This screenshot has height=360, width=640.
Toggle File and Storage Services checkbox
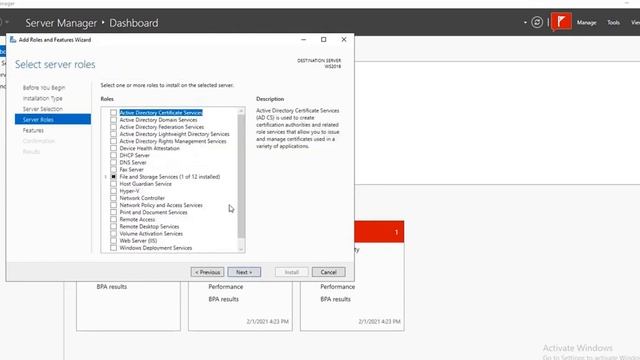click(113, 177)
